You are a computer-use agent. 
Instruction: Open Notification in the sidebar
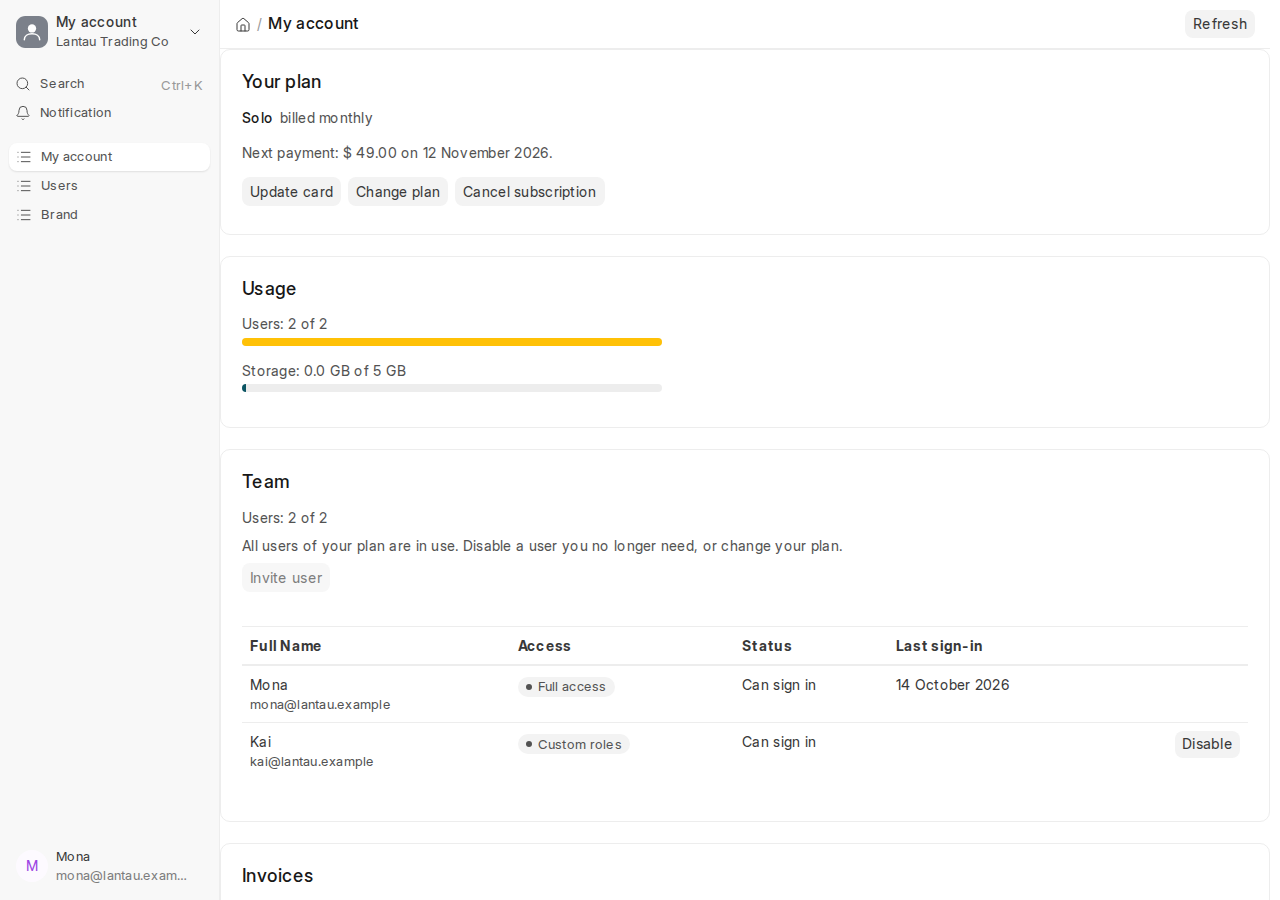(109, 113)
